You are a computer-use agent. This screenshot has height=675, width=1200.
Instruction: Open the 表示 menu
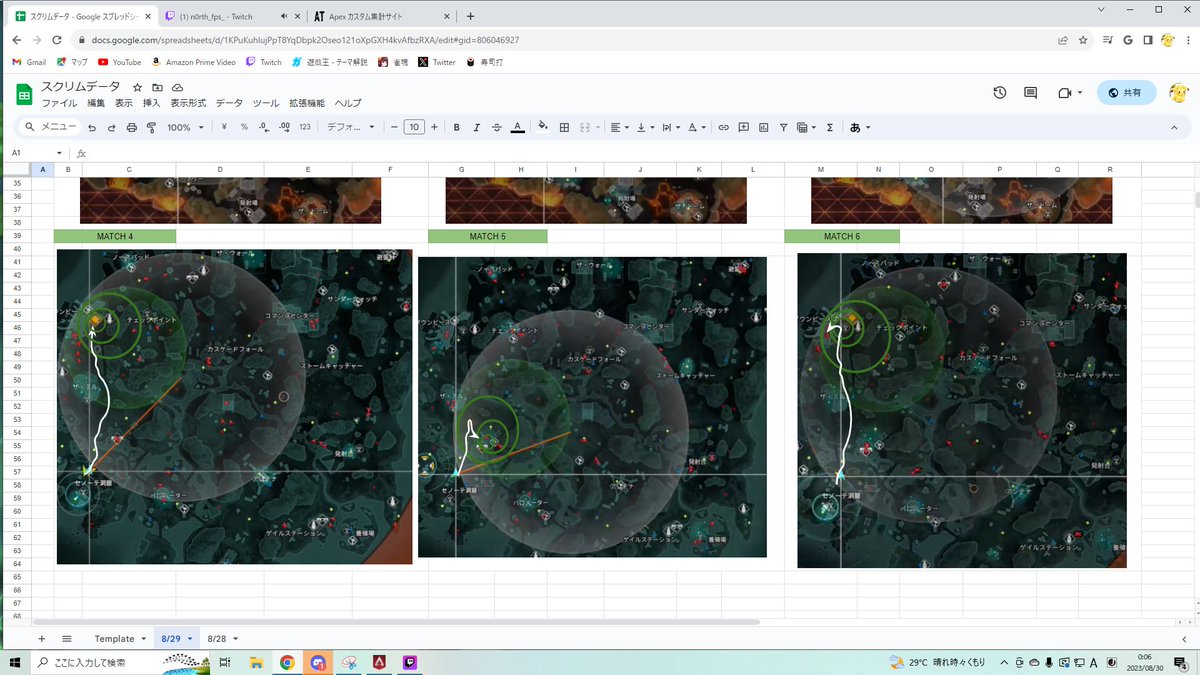pos(124,103)
